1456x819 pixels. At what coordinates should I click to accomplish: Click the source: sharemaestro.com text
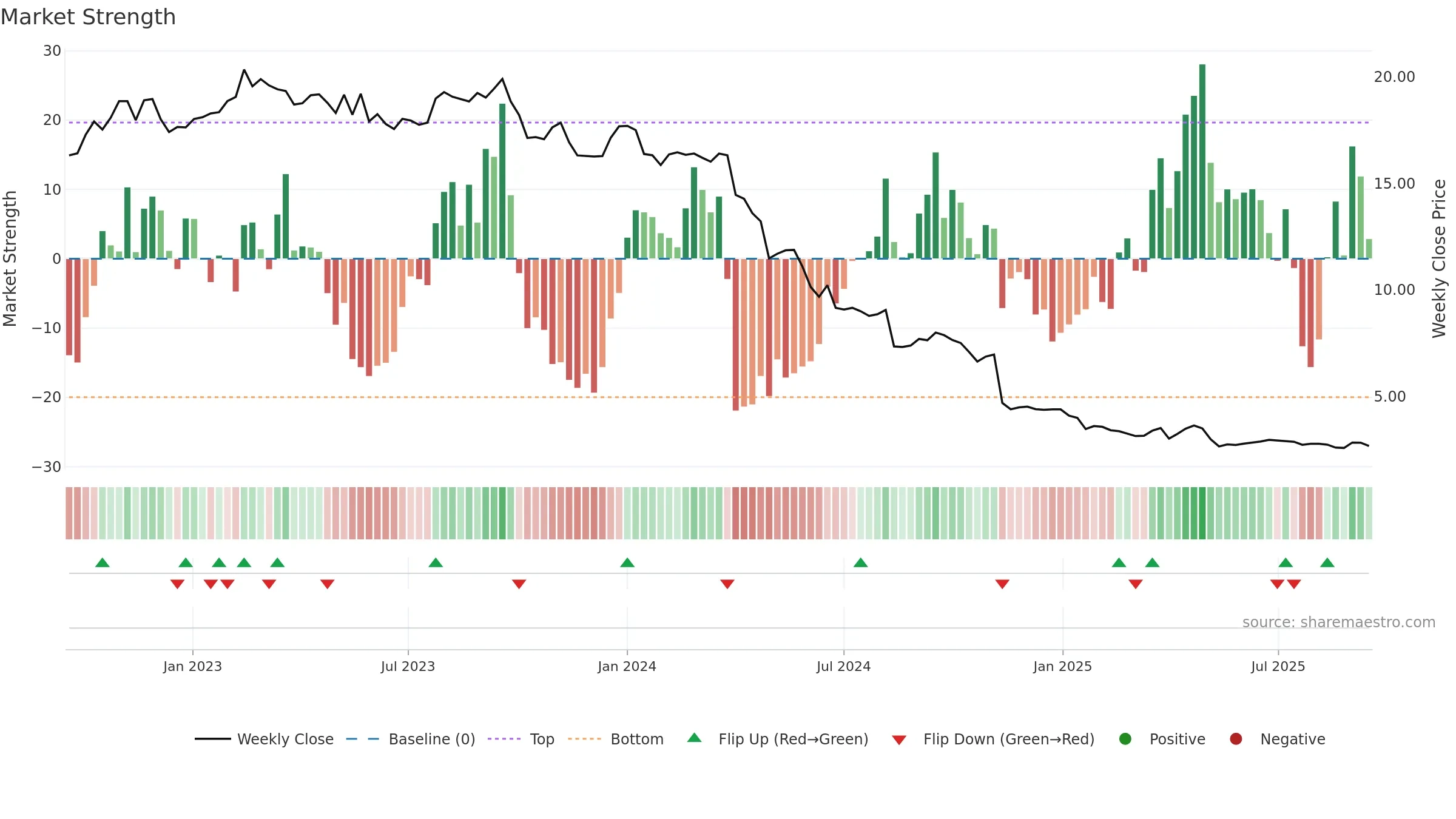1339,622
